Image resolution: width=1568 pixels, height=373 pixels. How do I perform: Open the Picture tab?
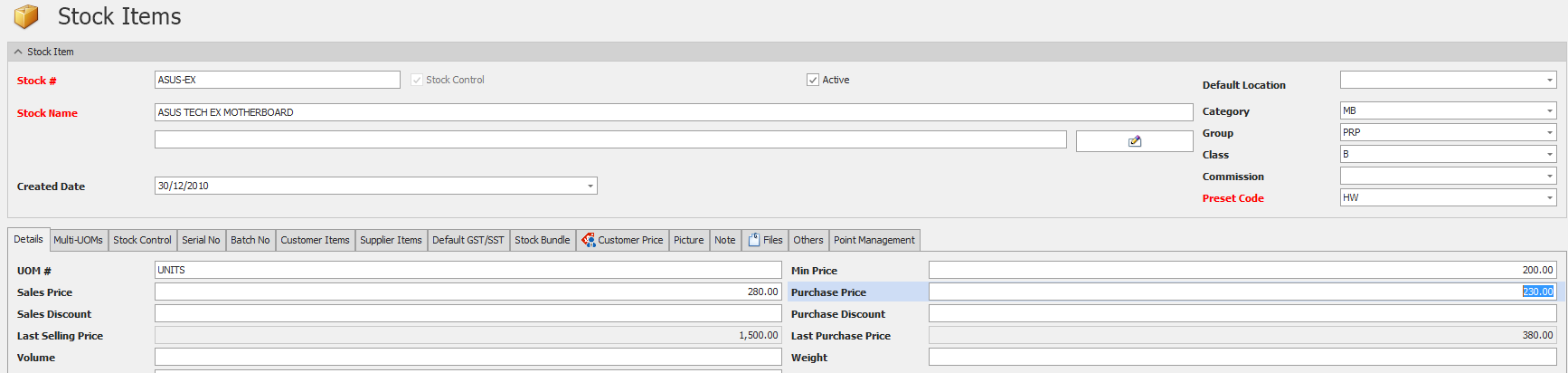coord(689,240)
